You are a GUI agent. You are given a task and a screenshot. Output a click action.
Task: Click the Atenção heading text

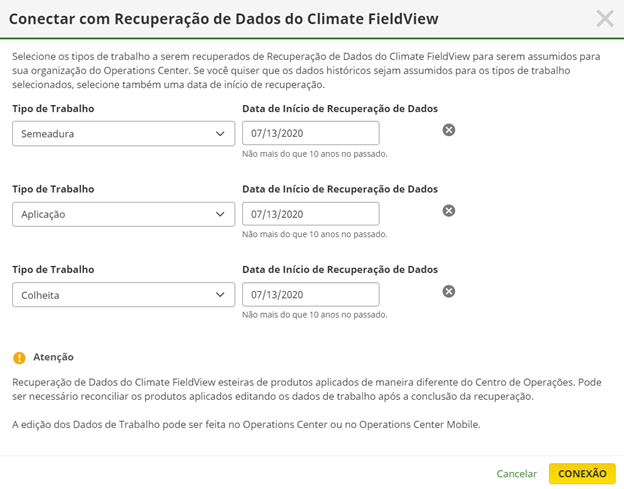[53, 357]
